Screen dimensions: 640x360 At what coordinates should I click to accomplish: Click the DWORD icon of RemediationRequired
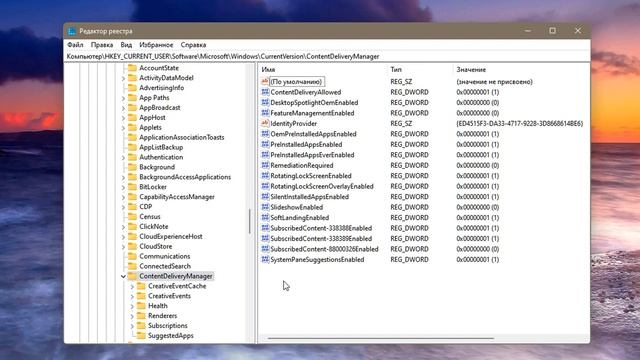coord(265,165)
